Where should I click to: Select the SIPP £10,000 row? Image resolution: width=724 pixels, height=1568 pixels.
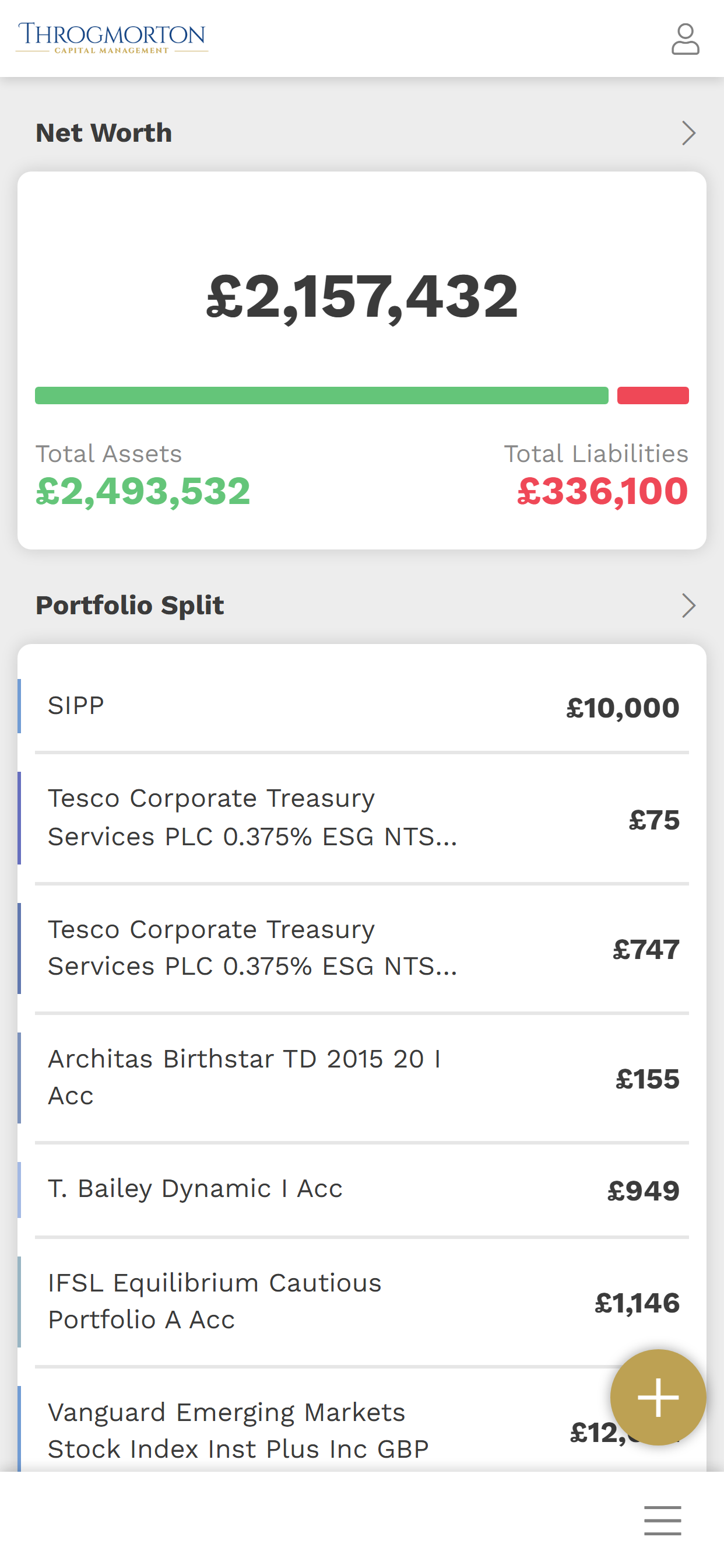(x=362, y=706)
